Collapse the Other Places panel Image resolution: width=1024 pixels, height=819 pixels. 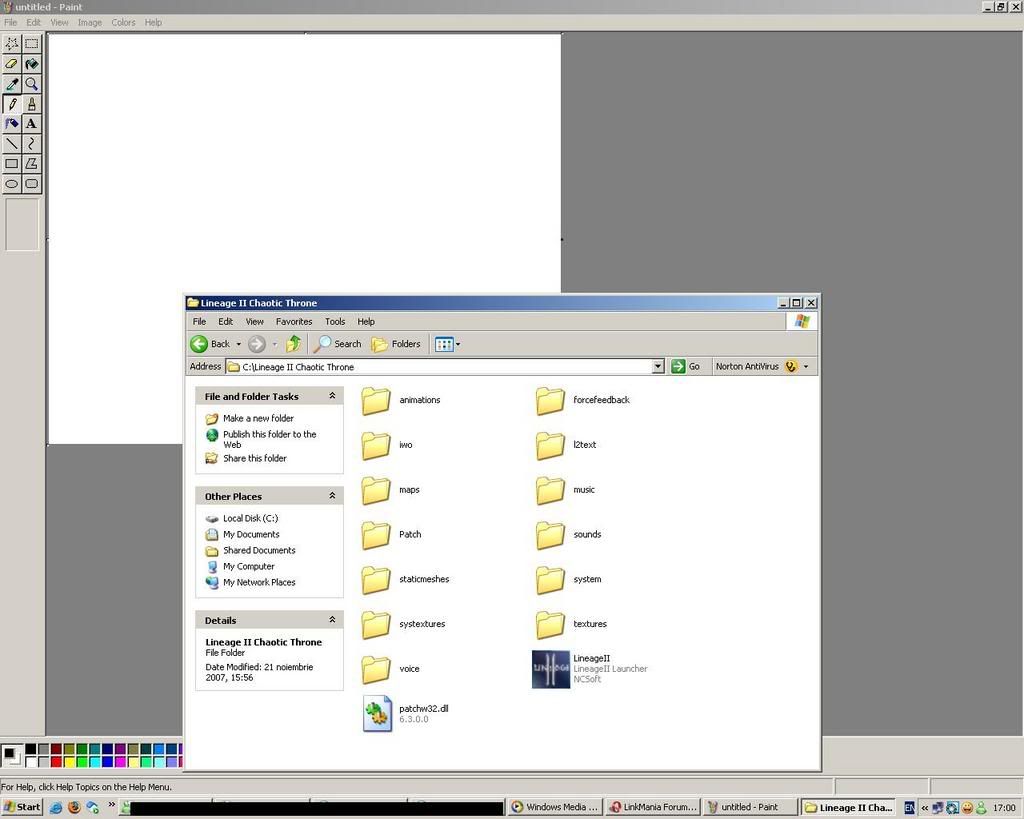(332, 496)
